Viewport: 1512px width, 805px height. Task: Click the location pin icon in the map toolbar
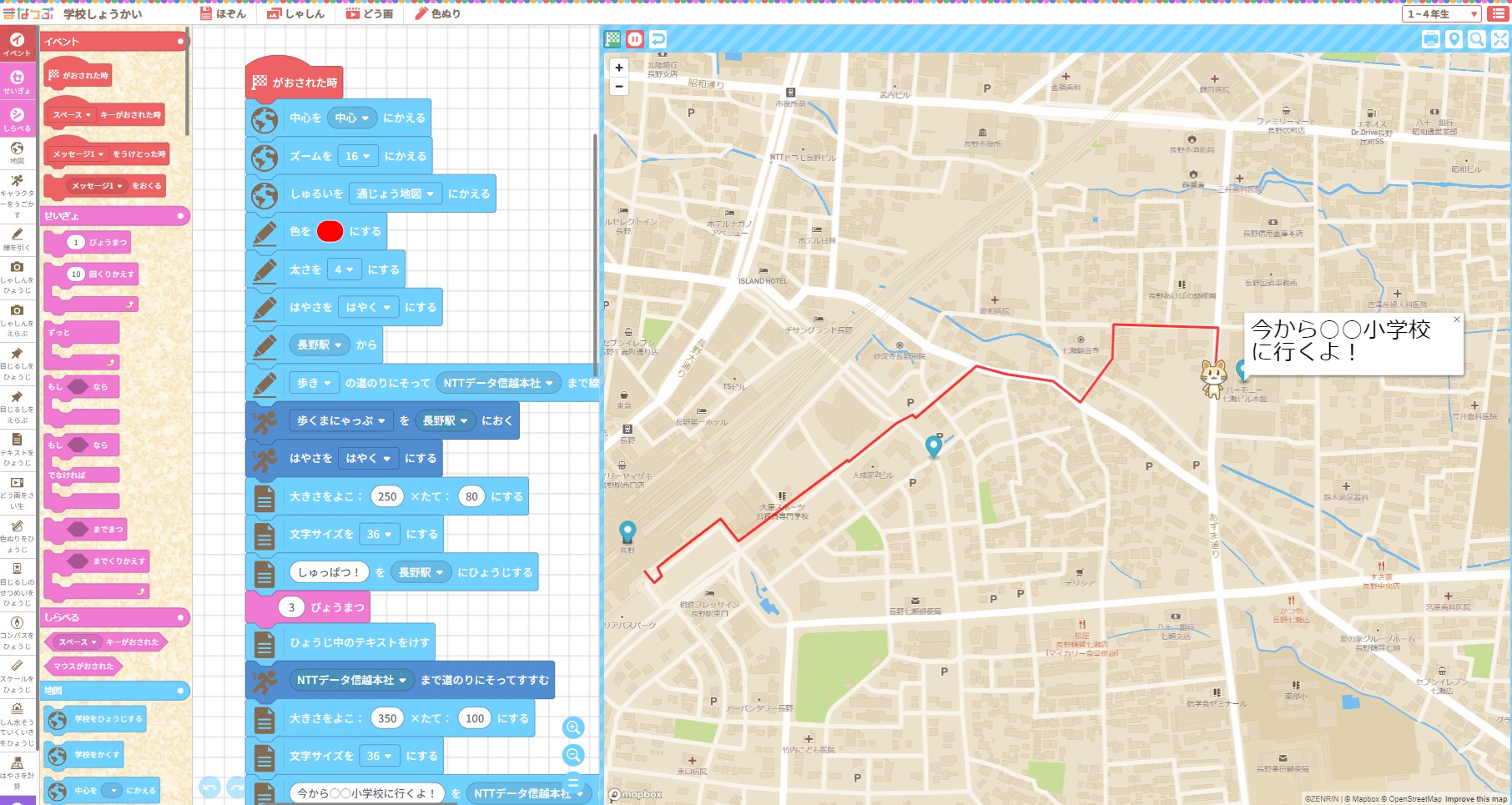(x=1454, y=39)
